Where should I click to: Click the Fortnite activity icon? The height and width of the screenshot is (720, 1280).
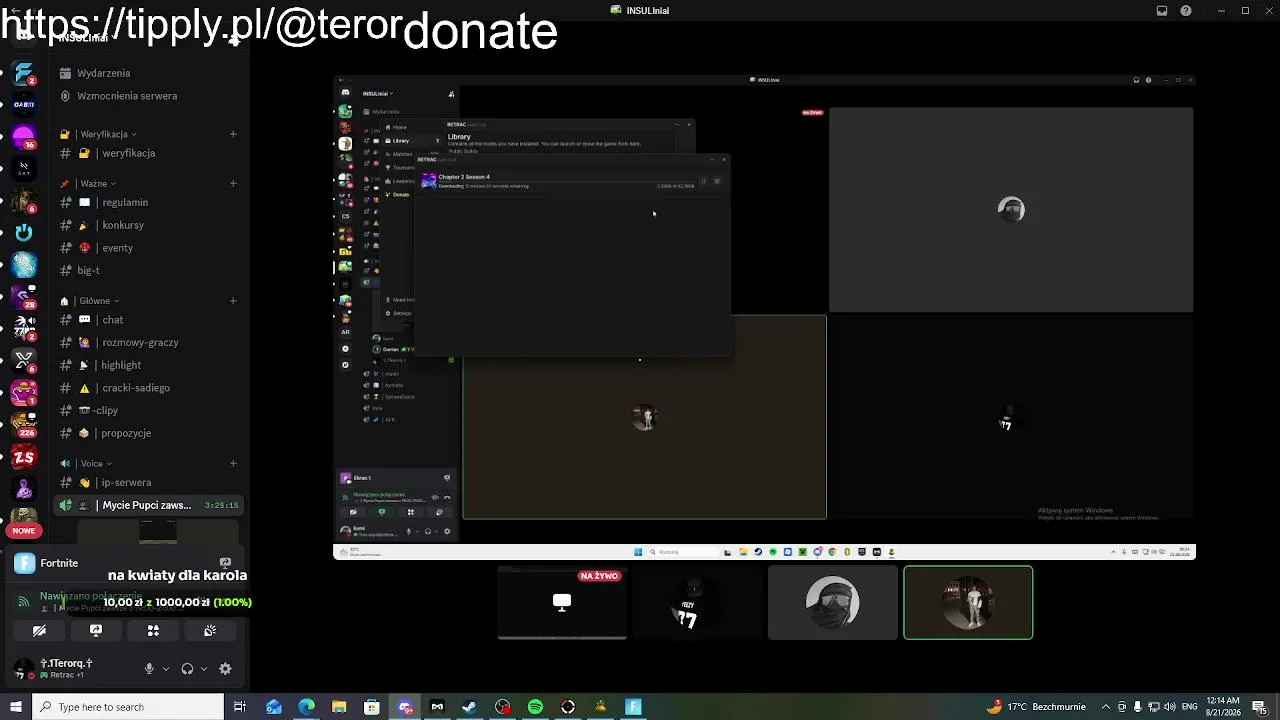[25, 563]
